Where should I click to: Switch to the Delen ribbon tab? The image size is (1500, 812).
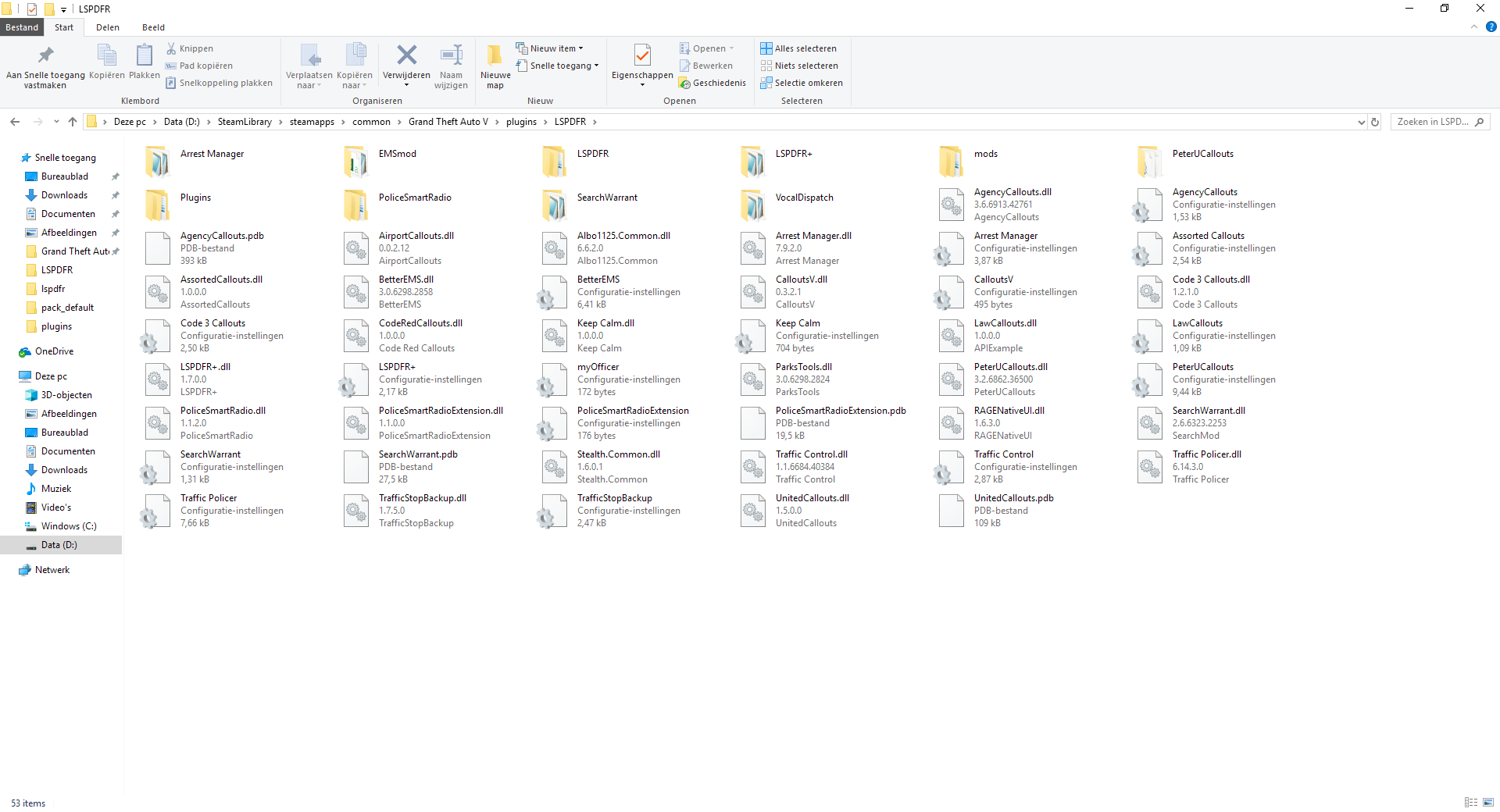pos(108,27)
